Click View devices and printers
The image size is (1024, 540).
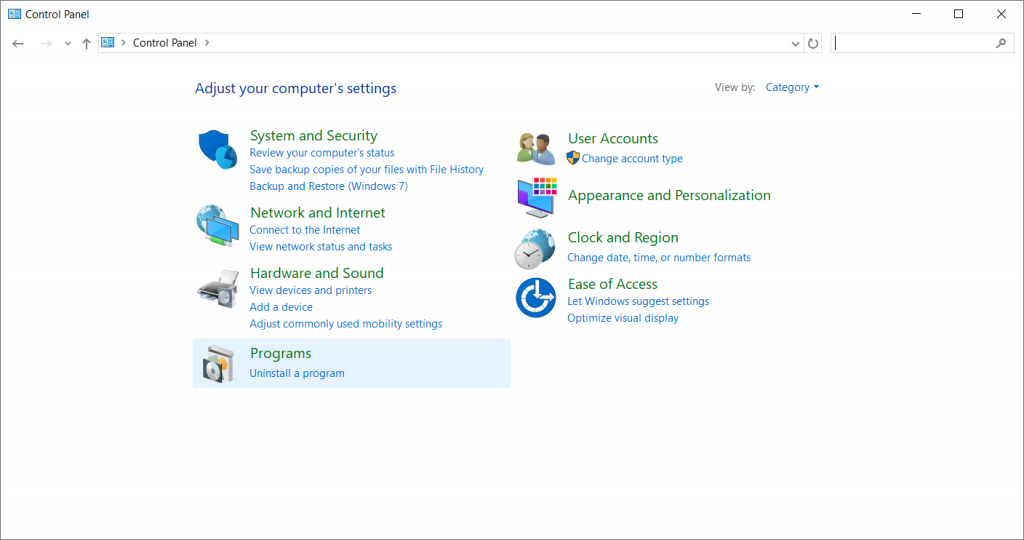coord(310,290)
